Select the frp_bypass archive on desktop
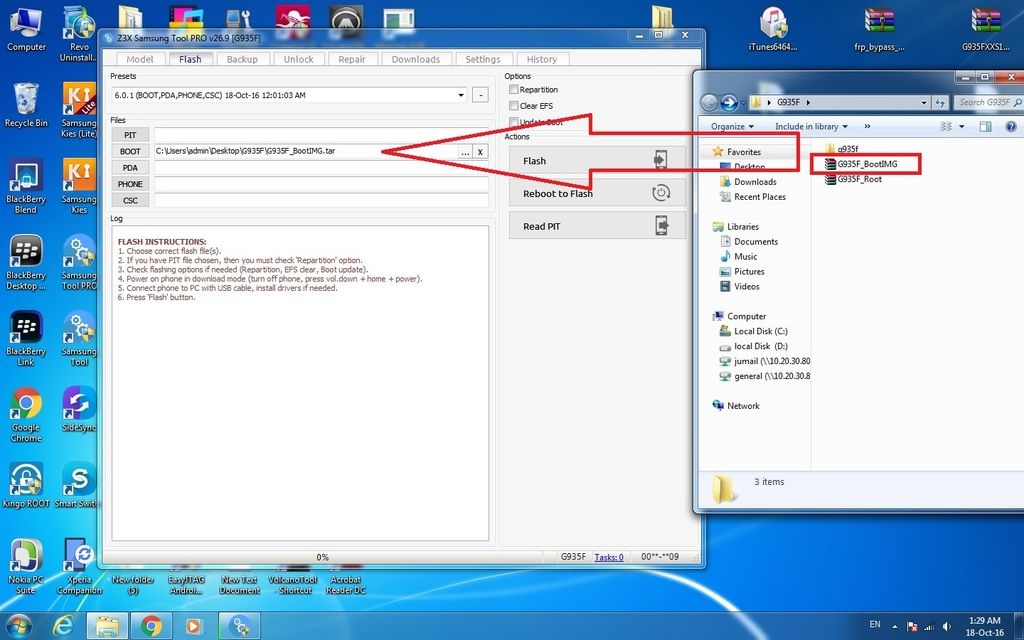The width and height of the screenshot is (1024, 640). click(879, 29)
